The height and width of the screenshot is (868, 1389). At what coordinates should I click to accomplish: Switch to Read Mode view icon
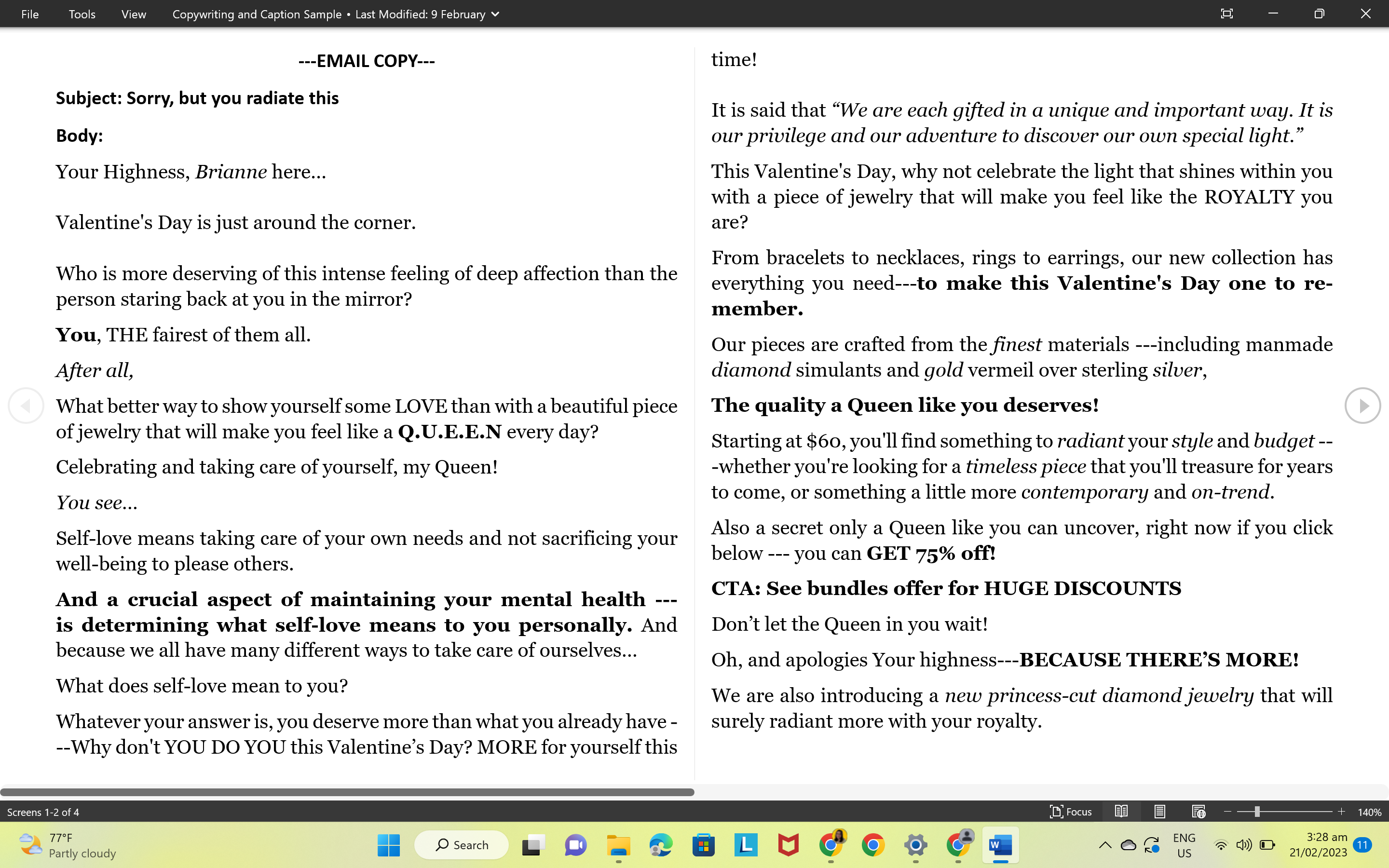[x=1121, y=811]
